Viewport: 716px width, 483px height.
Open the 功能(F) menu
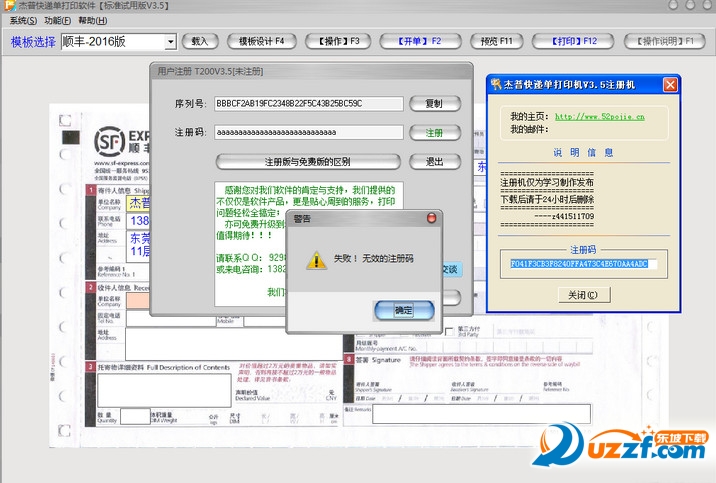click(58, 21)
